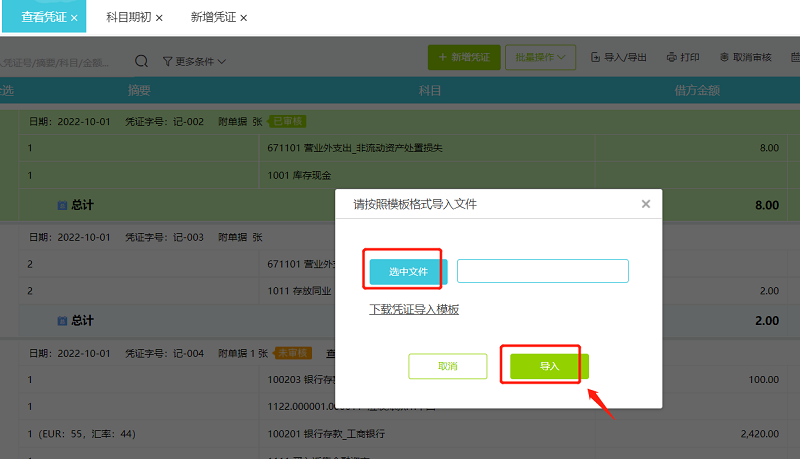
Task: Click the green 新增凭证 toolbar button
Action: [464, 58]
